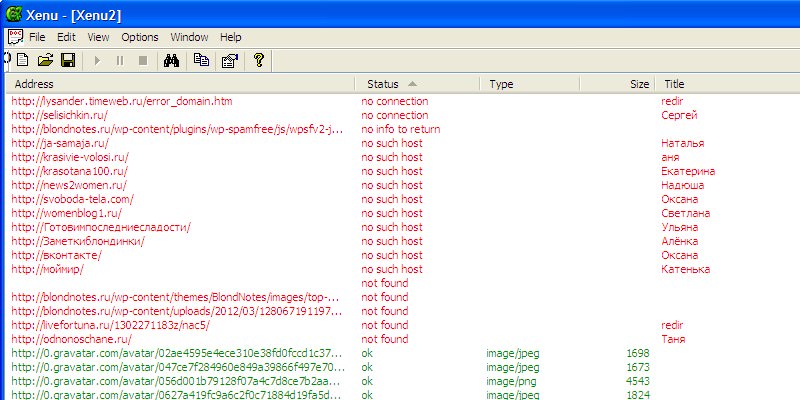The height and width of the screenshot is (400, 800).
Task: Click the title cell Таня
Action: click(x=673, y=339)
